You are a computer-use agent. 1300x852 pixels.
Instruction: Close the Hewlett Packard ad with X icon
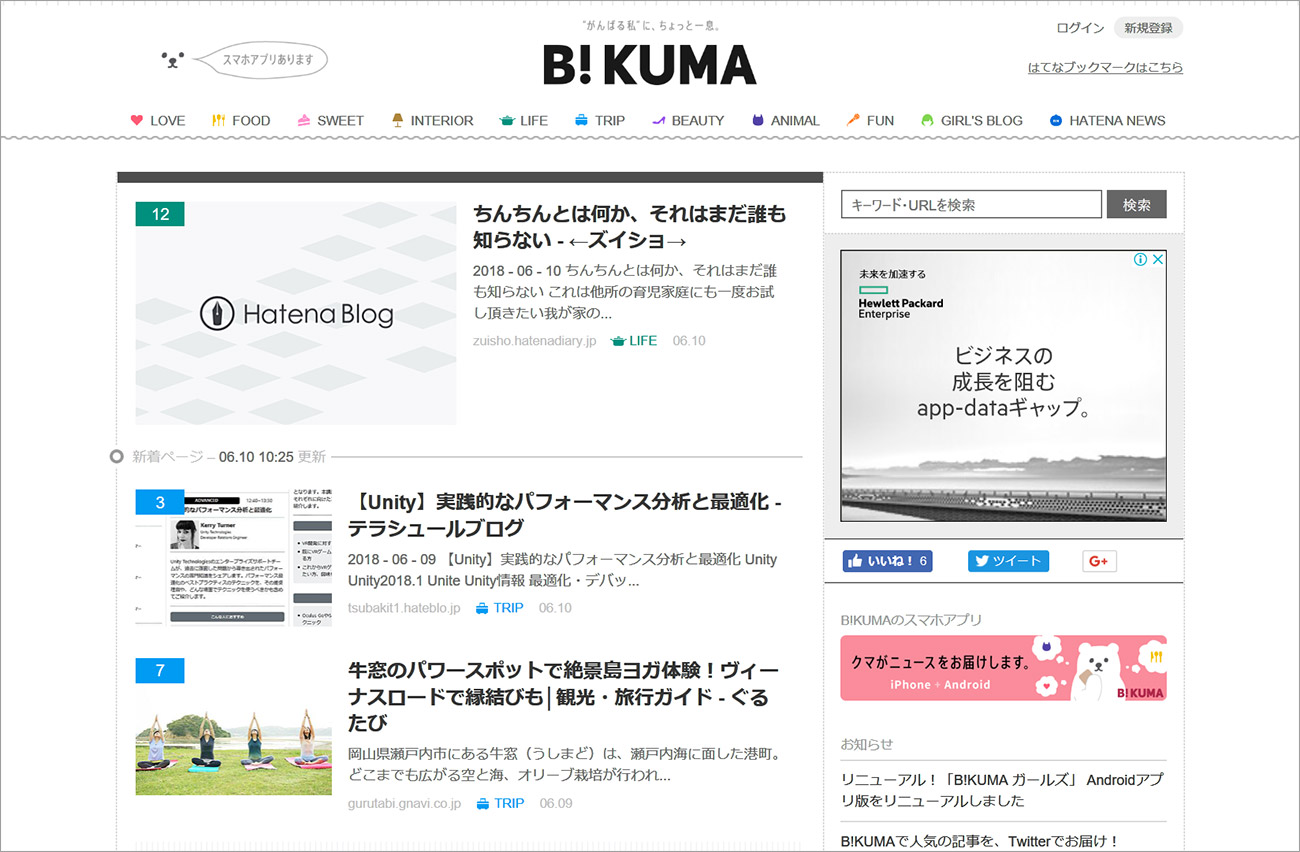pyautogui.click(x=1158, y=259)
